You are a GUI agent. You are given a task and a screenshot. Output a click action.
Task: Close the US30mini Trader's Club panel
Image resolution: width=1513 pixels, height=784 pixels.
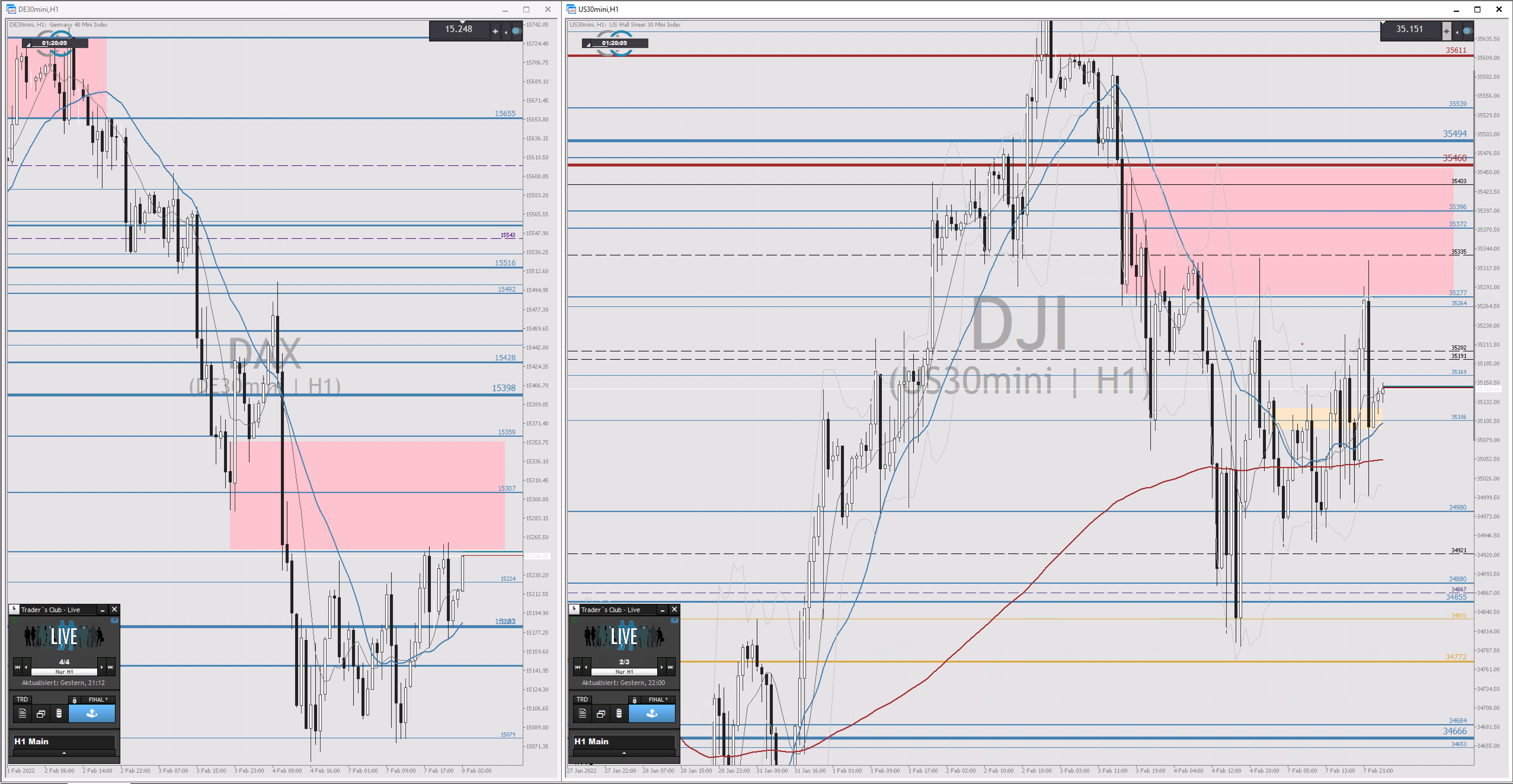tap(674, 609)
